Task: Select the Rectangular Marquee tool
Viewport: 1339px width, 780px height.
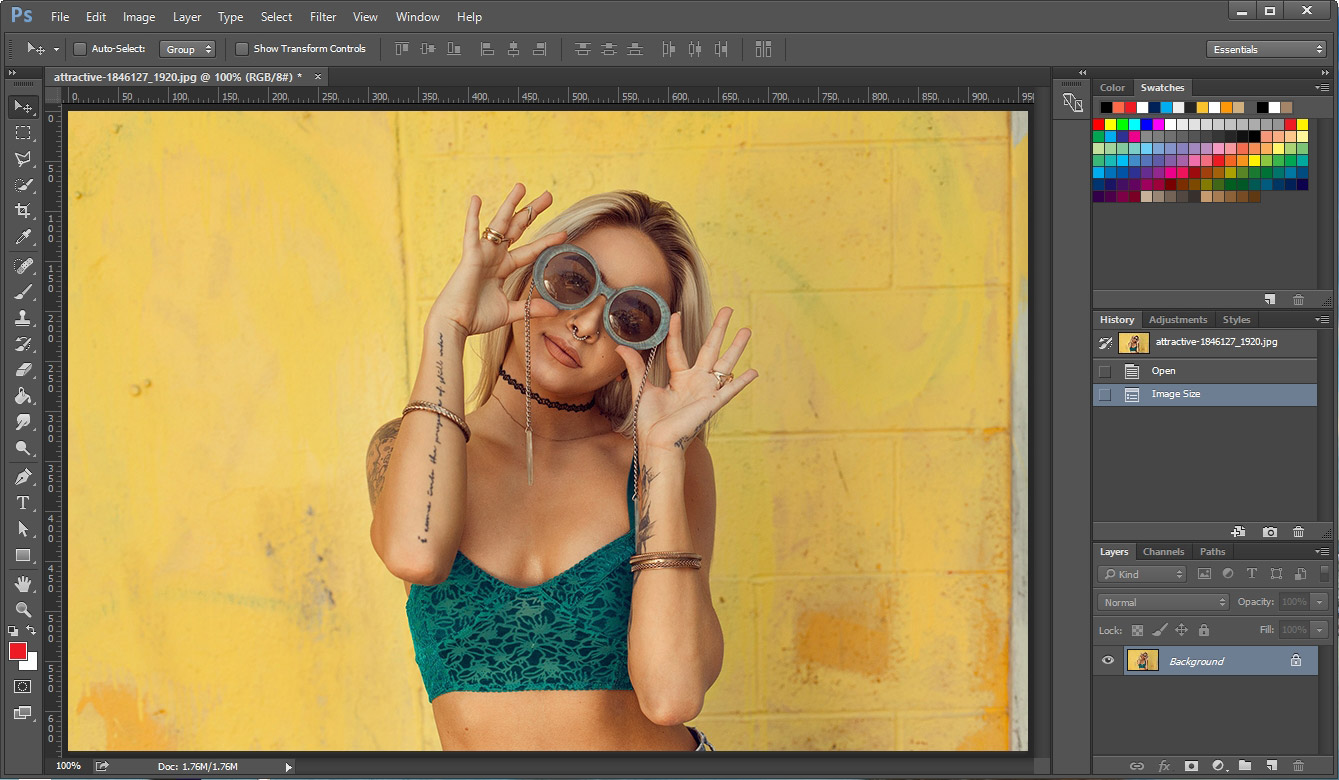Action: click(23, 133)
